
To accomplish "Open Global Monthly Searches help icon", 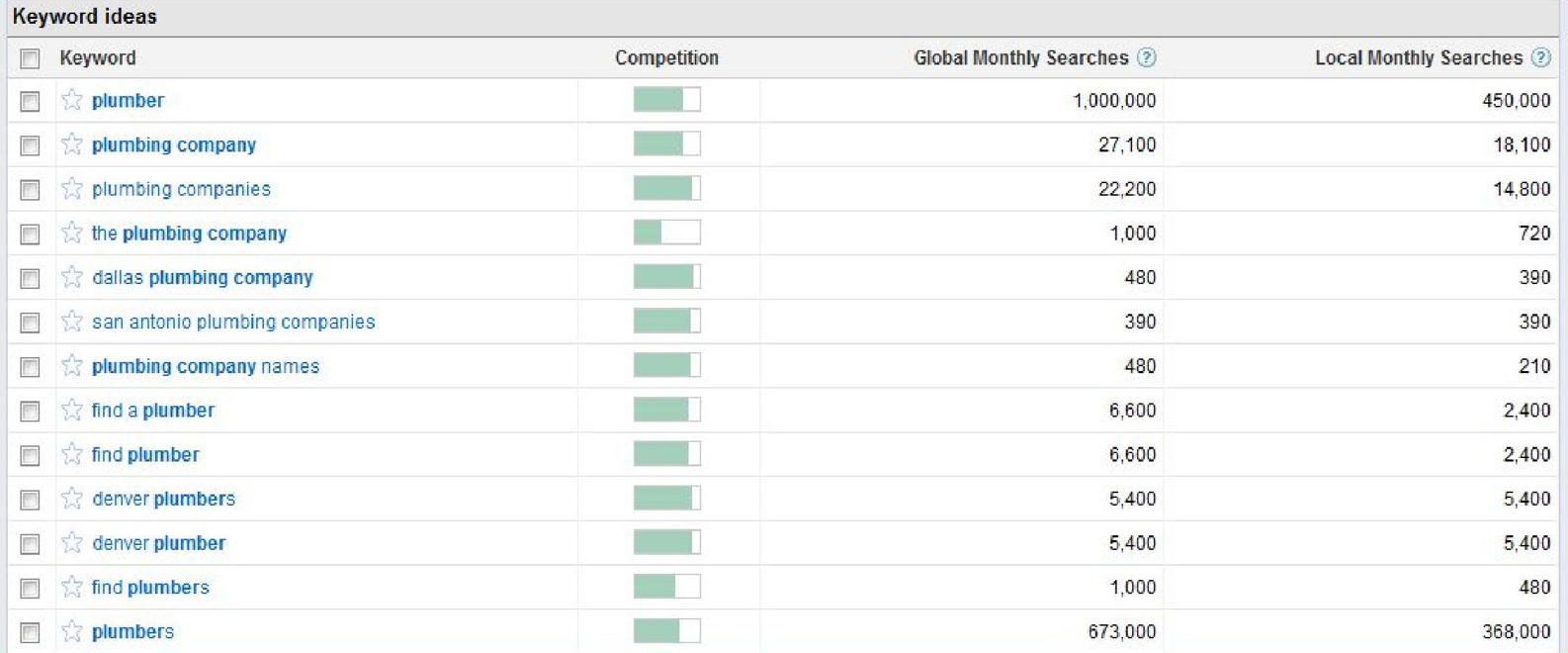I will pos(1147,57).
